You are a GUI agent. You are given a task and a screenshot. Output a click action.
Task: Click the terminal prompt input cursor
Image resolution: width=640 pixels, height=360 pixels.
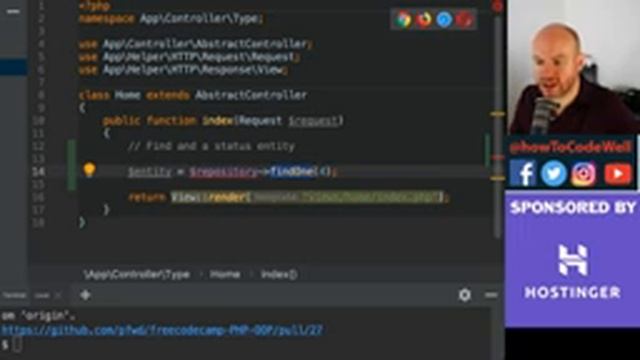click(18, 344)
